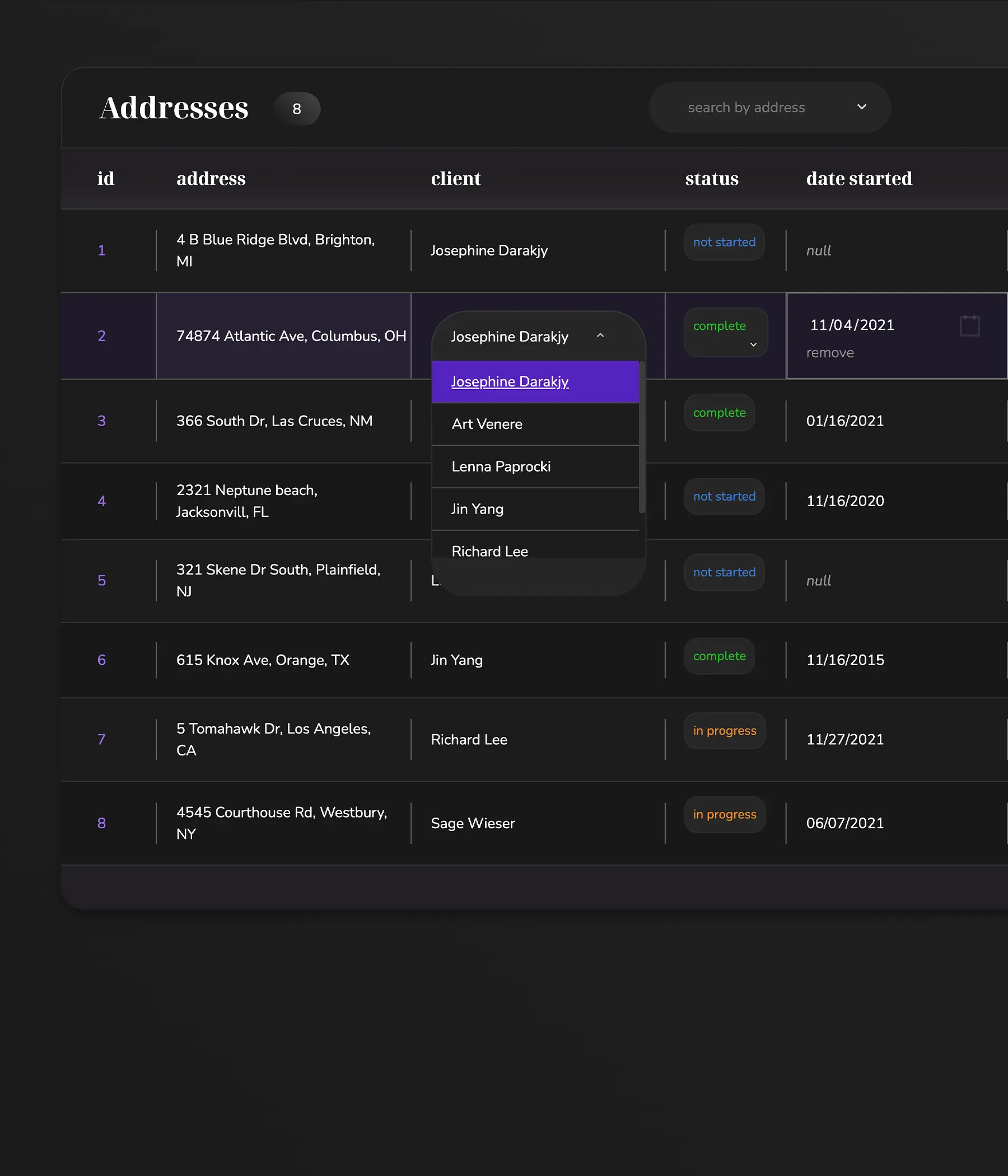
Task: Click date 11/27/2021 in row 7
Action: pos(844,740)
